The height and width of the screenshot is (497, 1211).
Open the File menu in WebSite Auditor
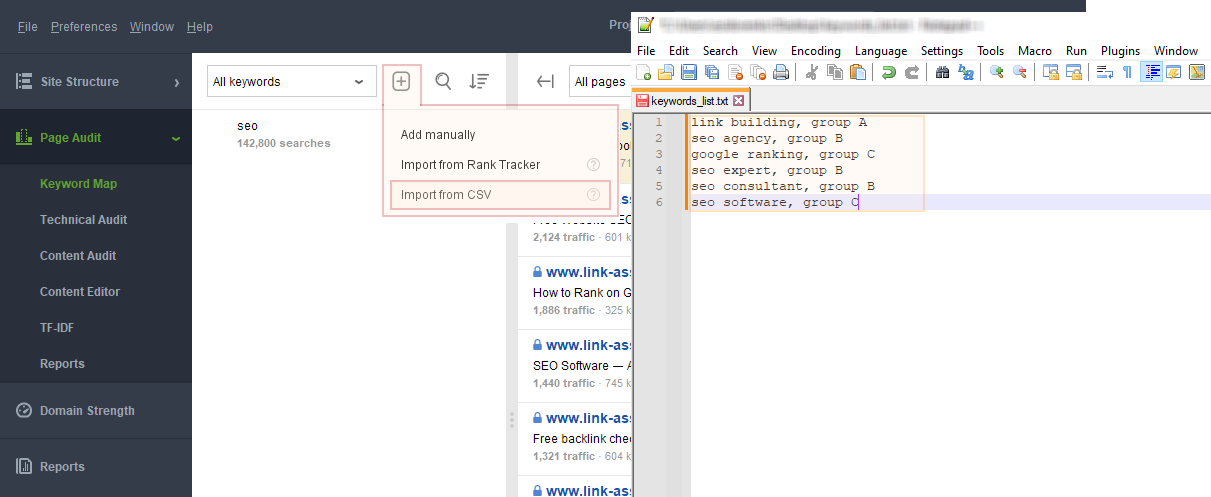click(x=28, y=27)
